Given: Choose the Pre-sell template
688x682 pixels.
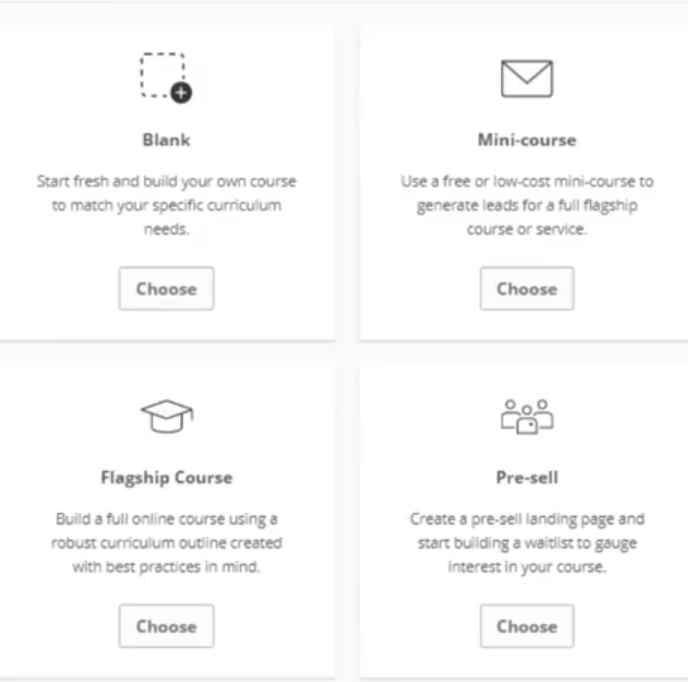Looking at the screenshot, I should (526, 627).
